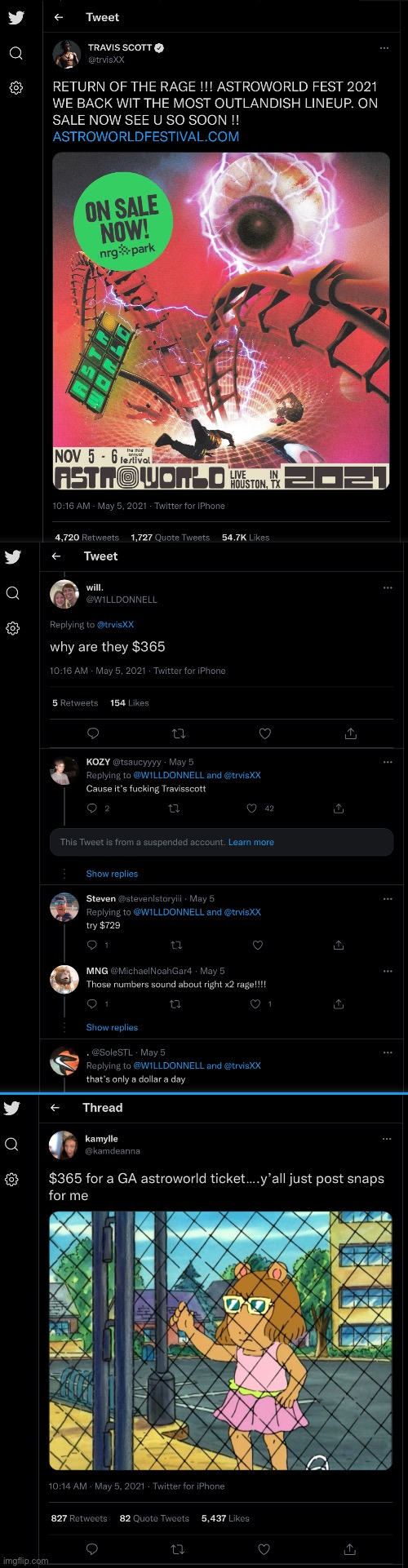Click the Twitter bird logo at top

pyautogui.click(x=16, y=17)
